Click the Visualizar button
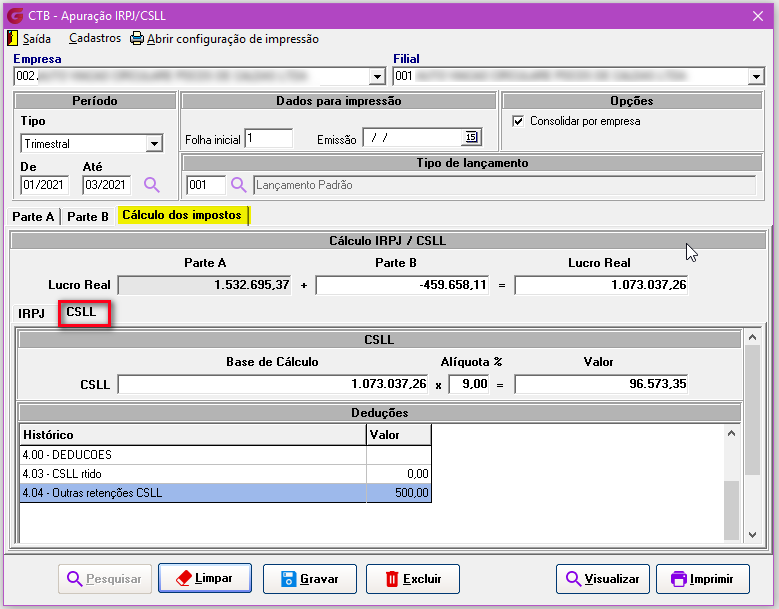This screenshot has height=609, width=779. 603,579
